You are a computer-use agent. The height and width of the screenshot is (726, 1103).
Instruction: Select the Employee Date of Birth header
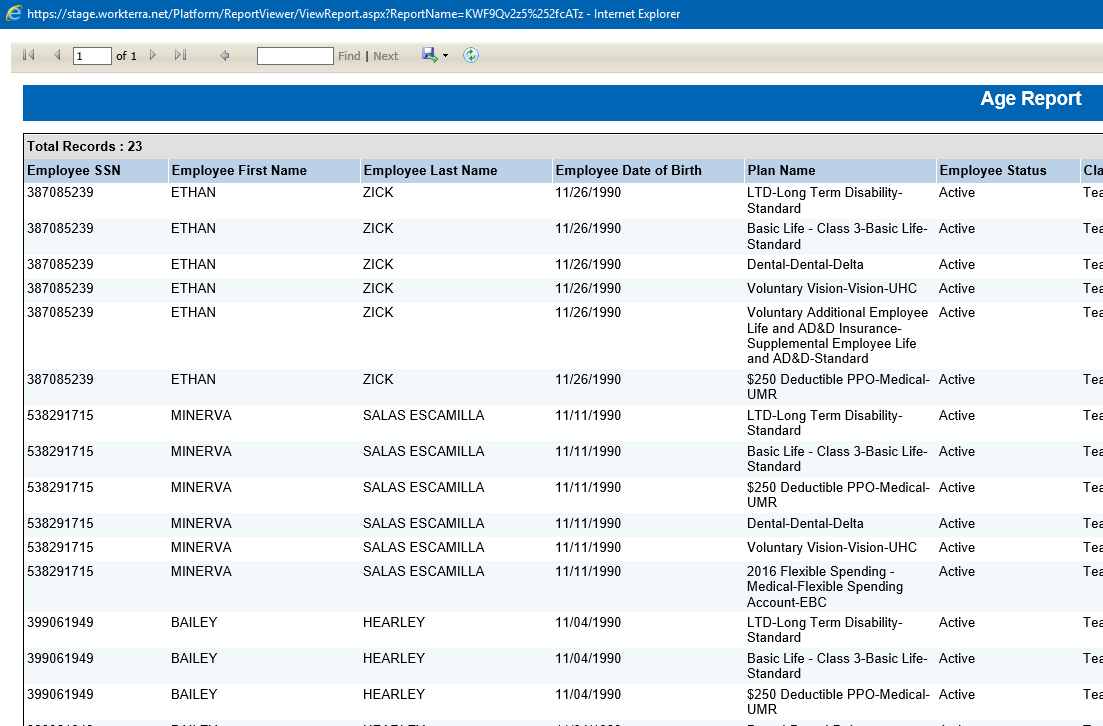(628, 171)
